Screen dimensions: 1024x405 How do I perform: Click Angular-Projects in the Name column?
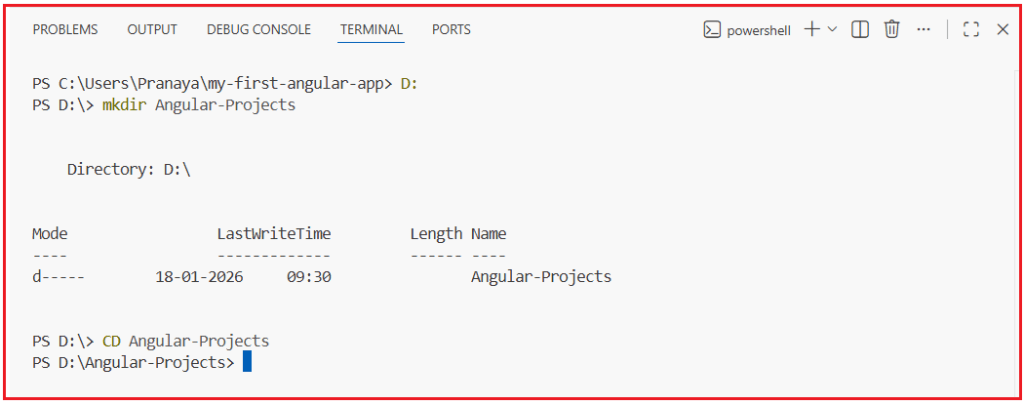tap(541, 276)
